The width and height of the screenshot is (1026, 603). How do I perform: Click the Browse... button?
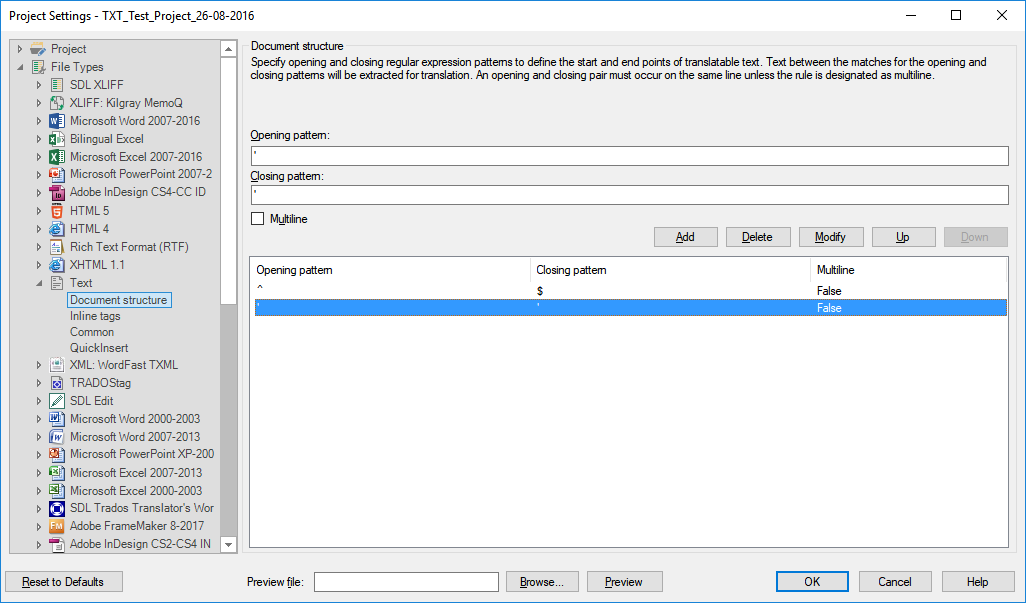tap(542, 581)
